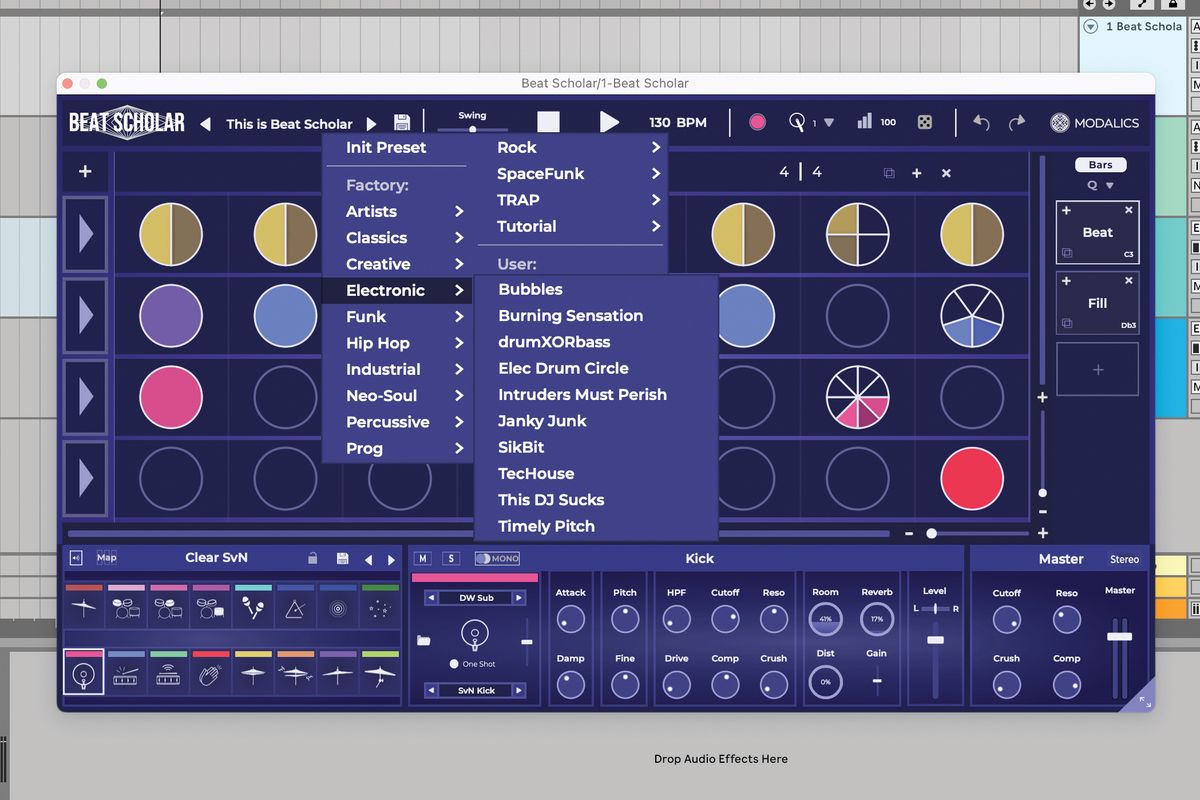Click the dice randomize icon

[924, 122]
